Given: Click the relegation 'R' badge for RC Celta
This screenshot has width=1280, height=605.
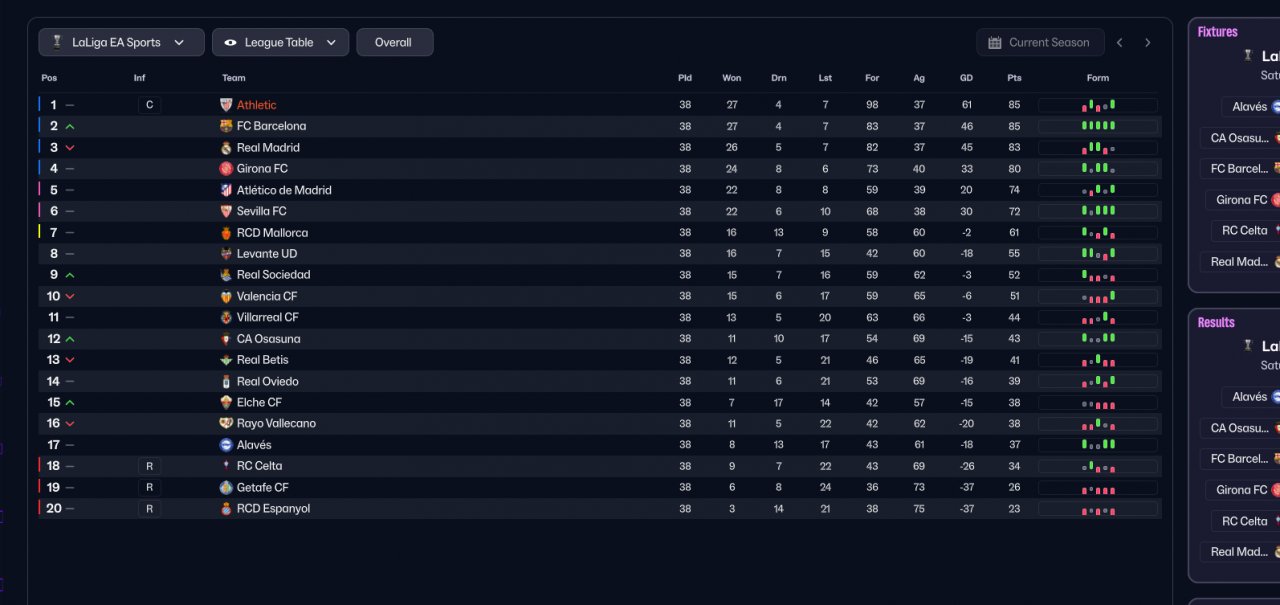Looking at the screenshot, I should coord(149,466).
